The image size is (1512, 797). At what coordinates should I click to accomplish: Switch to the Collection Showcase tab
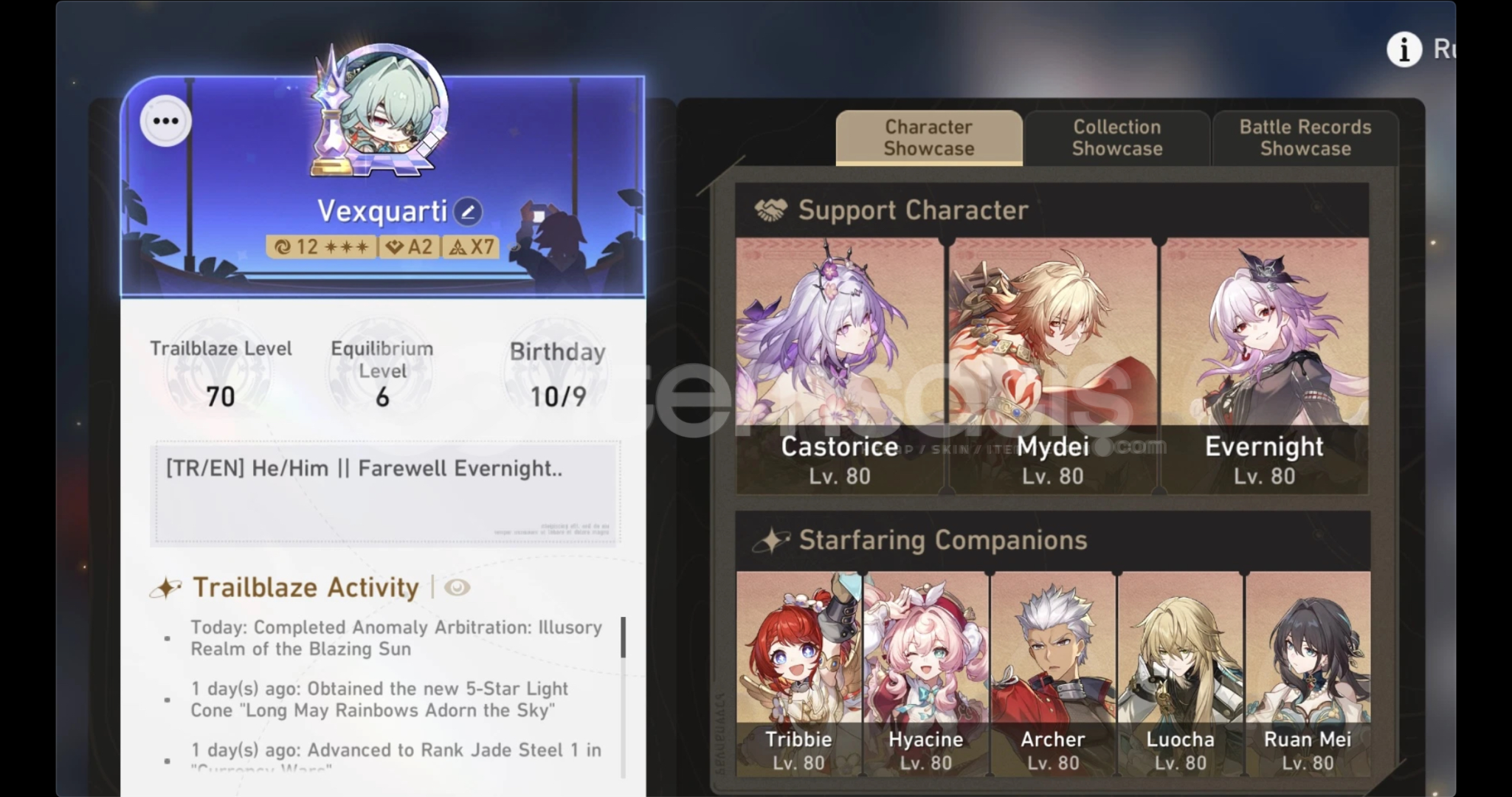1116,138
